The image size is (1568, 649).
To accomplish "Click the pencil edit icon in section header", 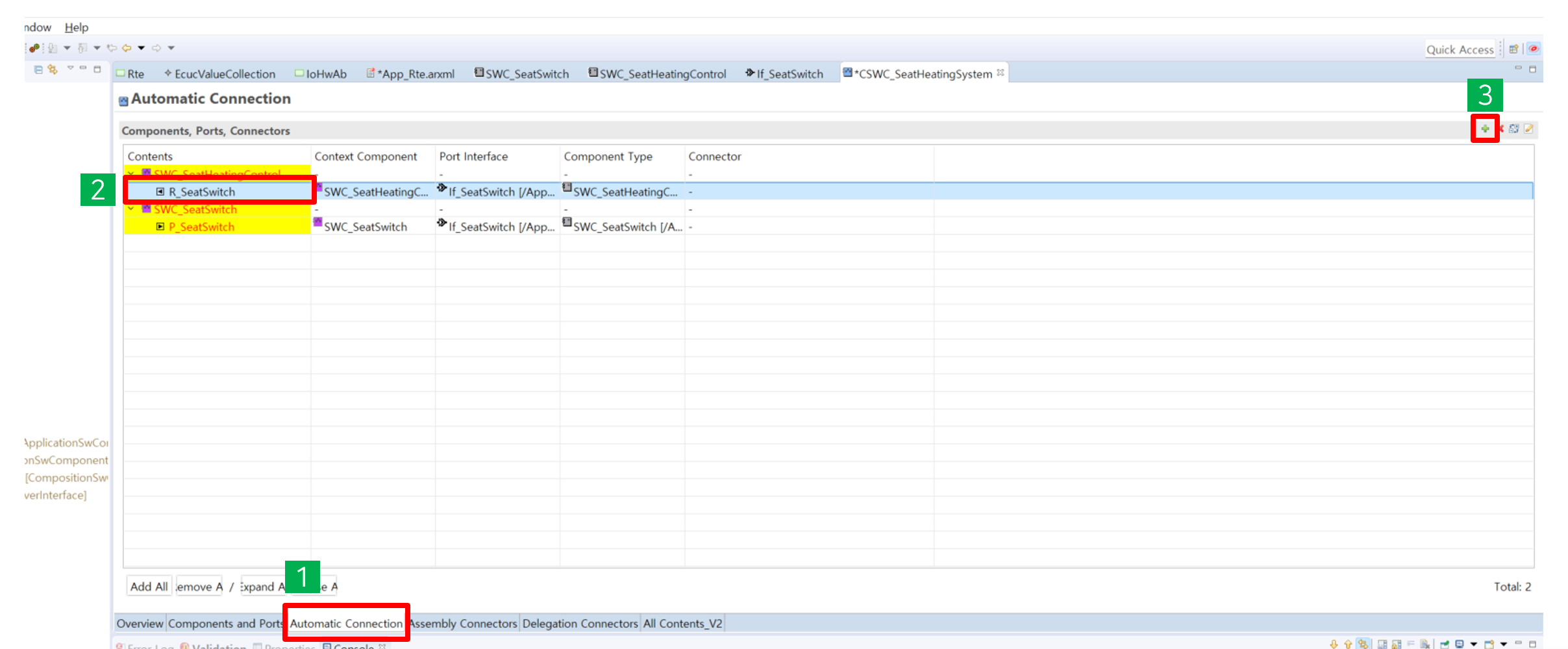I will point(1528,129).
